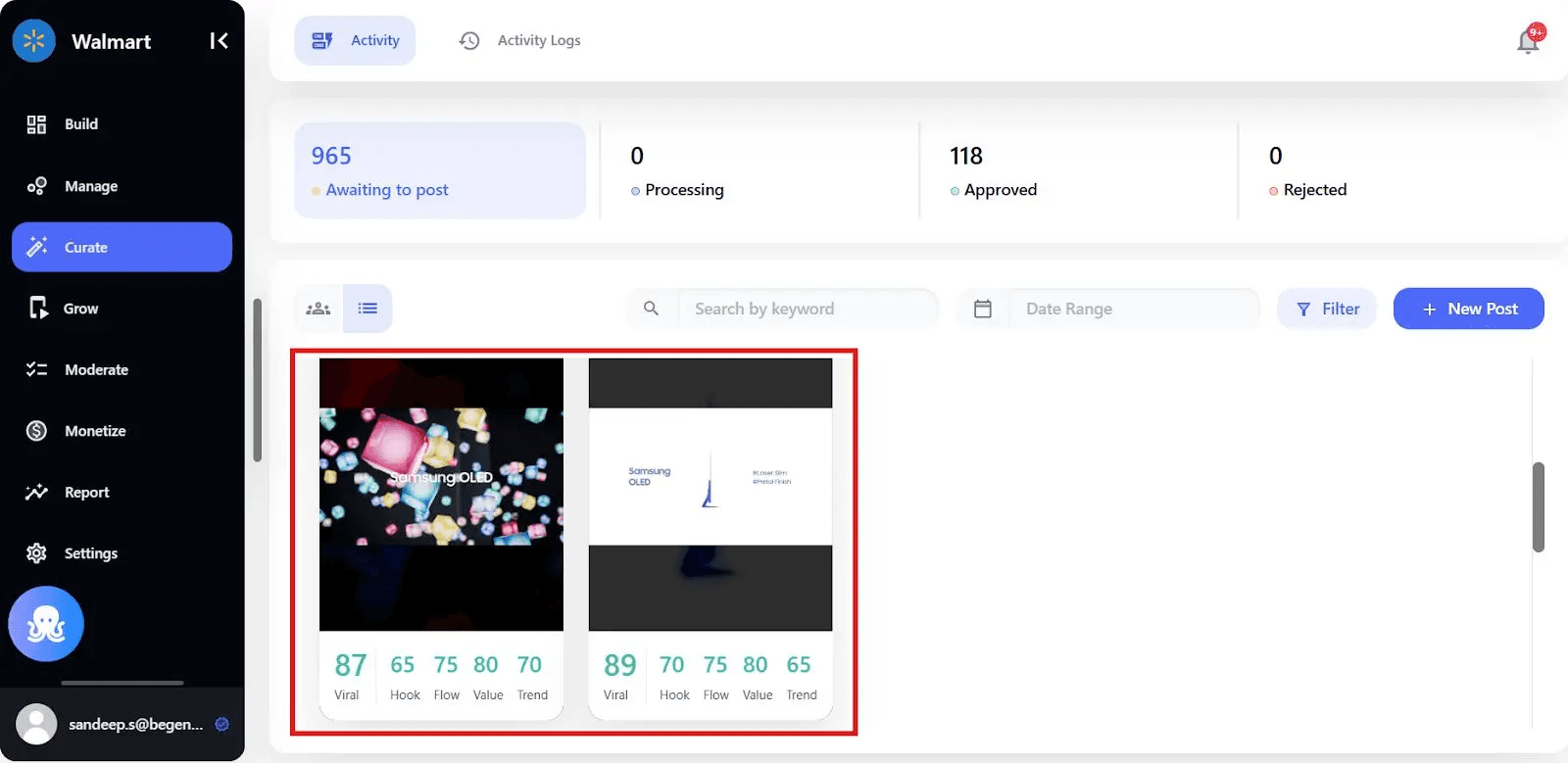Open the Filter options
This screenshot has height=763, width=1568.
click(x=1327, y=309)
